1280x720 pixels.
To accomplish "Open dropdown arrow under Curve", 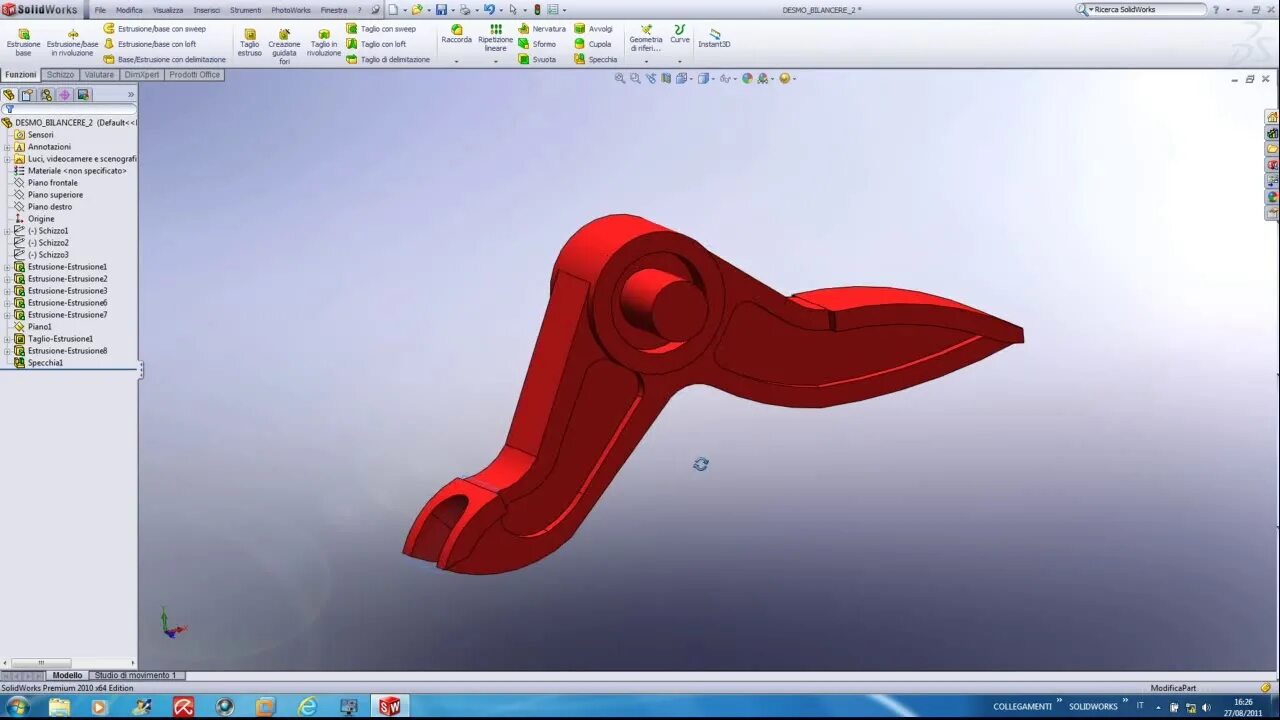I will pyautogui.click(x=680, y=61).
